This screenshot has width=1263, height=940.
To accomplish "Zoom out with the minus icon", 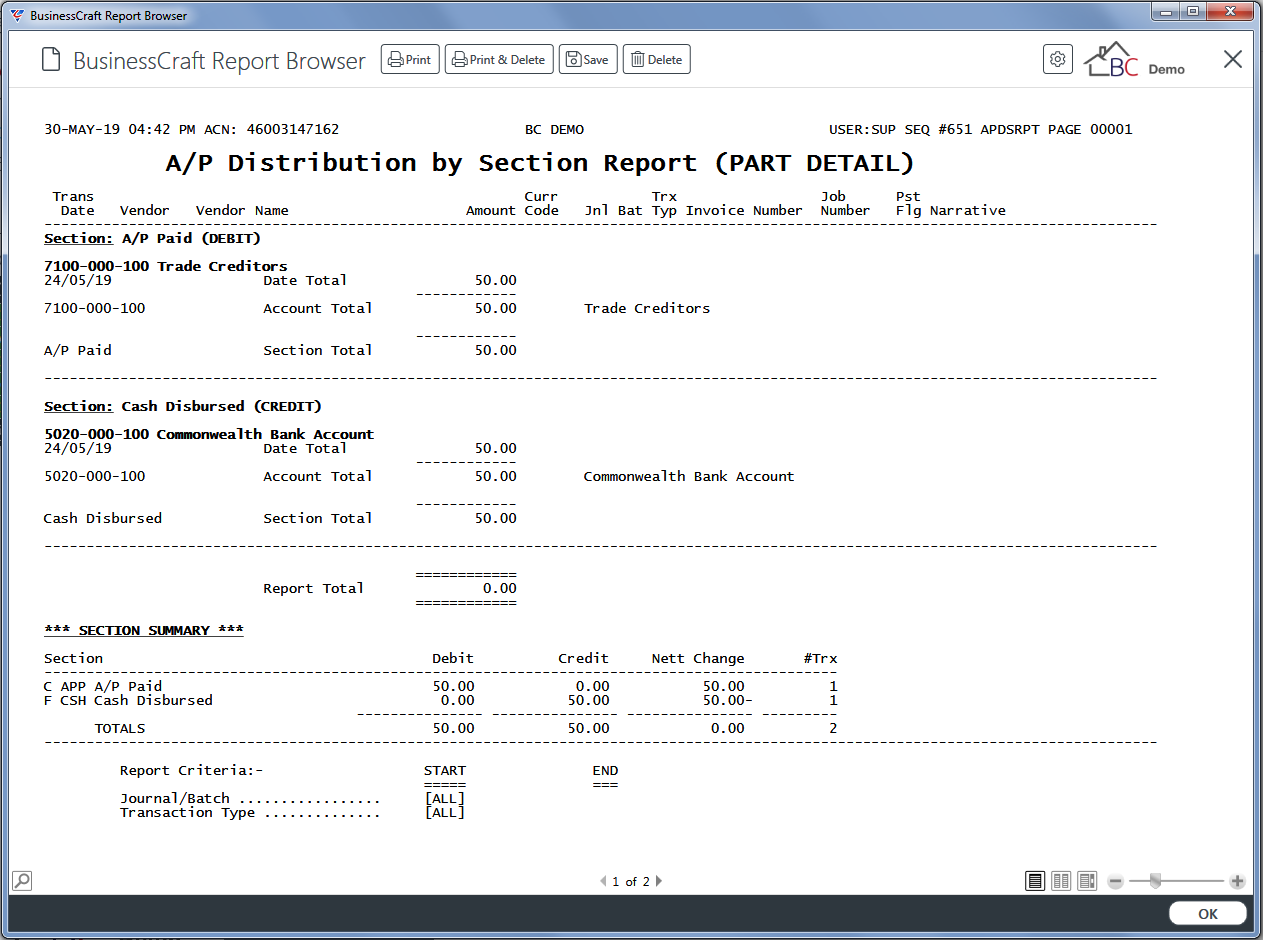I will [1116, 882].
